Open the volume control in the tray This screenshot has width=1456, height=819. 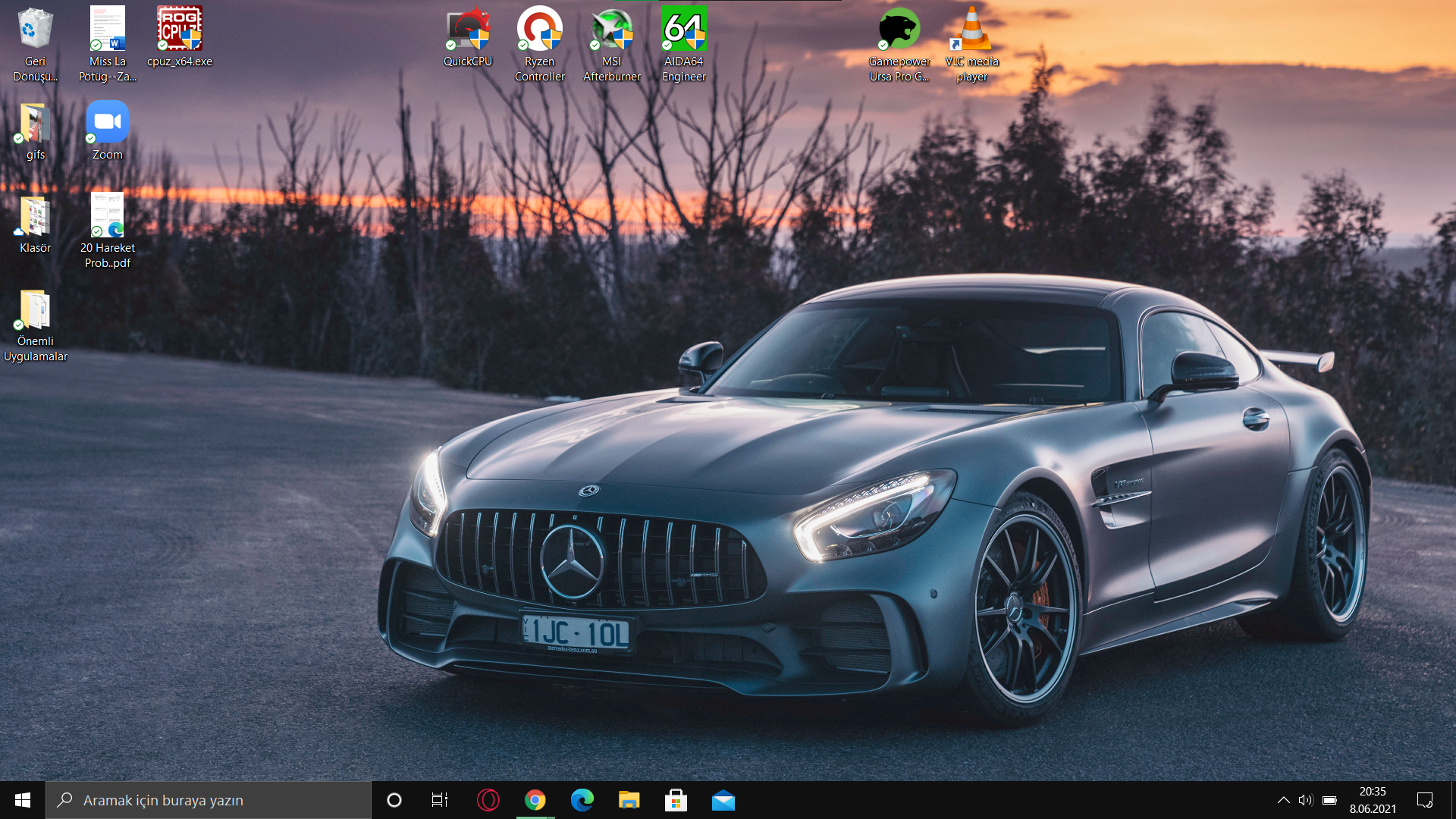[x=1305, y=800]
